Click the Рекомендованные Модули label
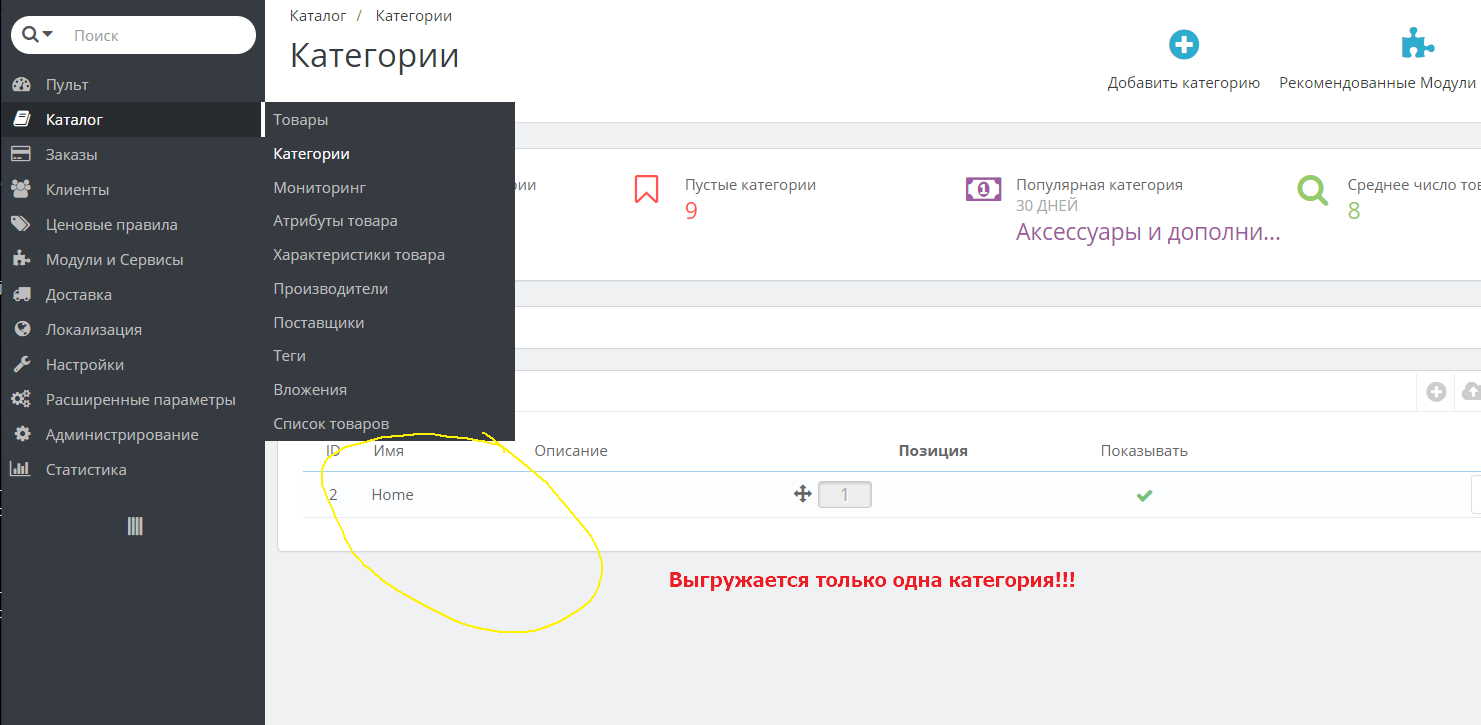Screen dimensions: 1481x725 pos(1377,83)
